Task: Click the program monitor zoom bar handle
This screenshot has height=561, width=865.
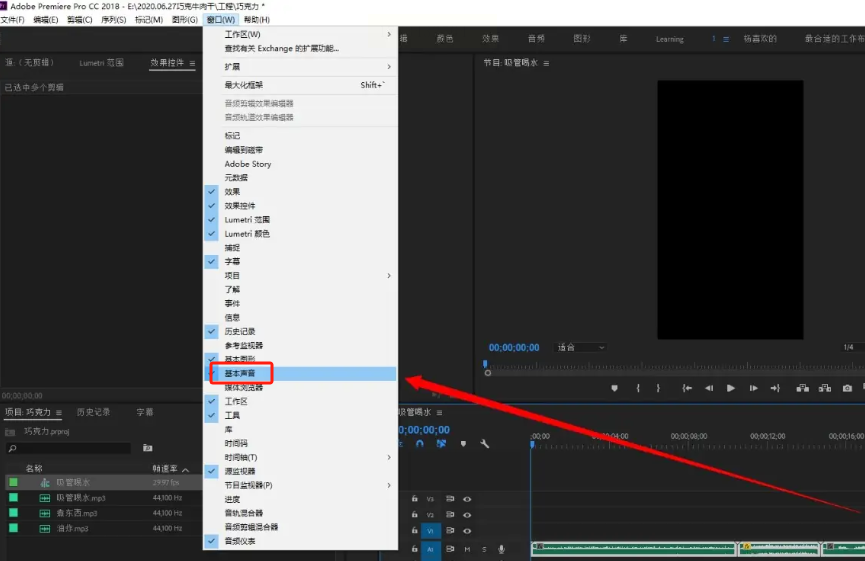Action: click(488, 373)
